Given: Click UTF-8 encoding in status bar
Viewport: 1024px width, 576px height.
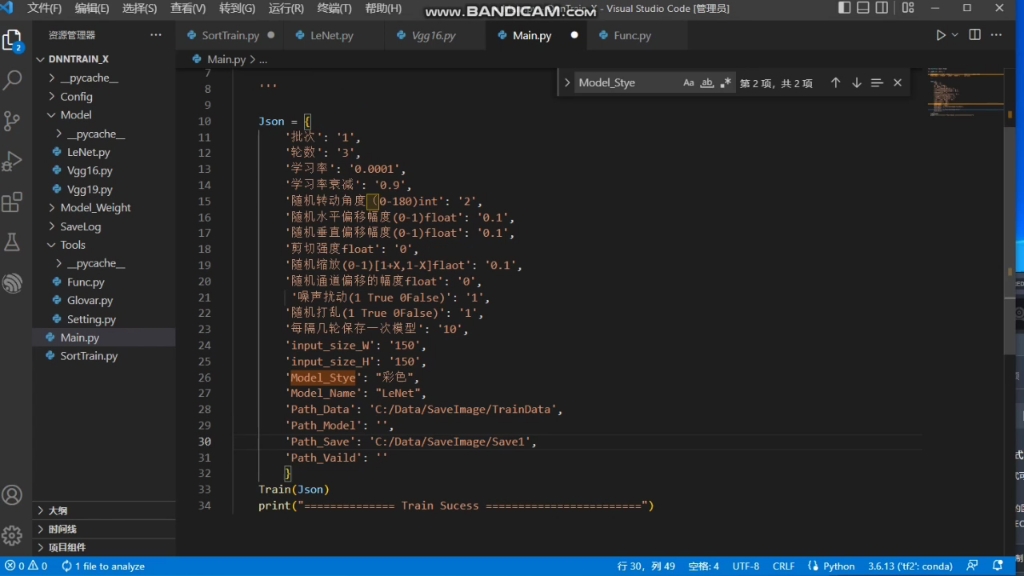Looking at the screenshot, I should coord(745,566).
